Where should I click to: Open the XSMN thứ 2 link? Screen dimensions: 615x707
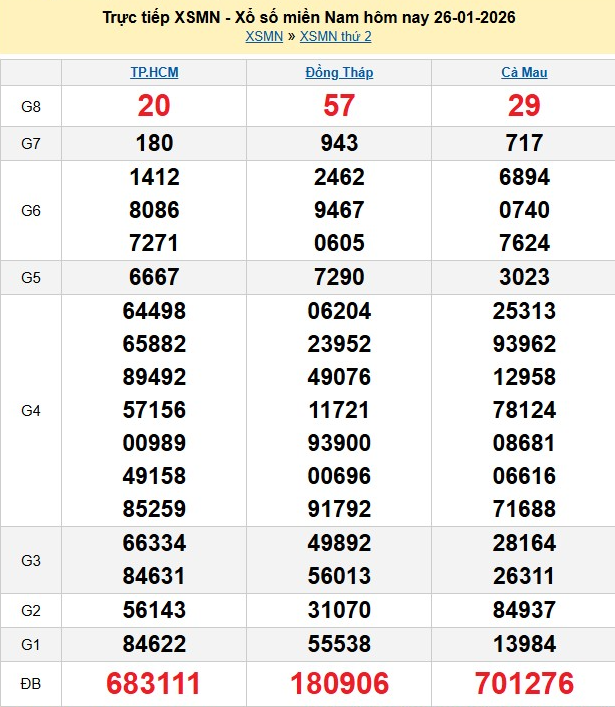click(x=335, y=37)
